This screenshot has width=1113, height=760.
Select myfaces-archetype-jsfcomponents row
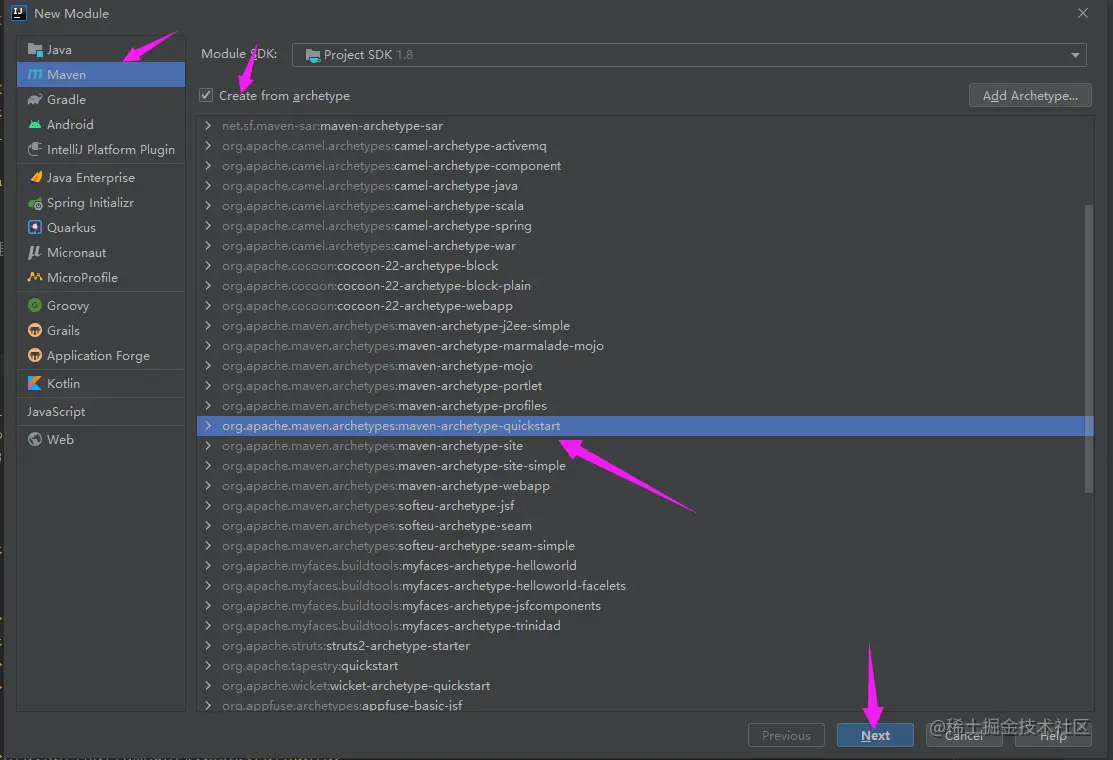645,606
